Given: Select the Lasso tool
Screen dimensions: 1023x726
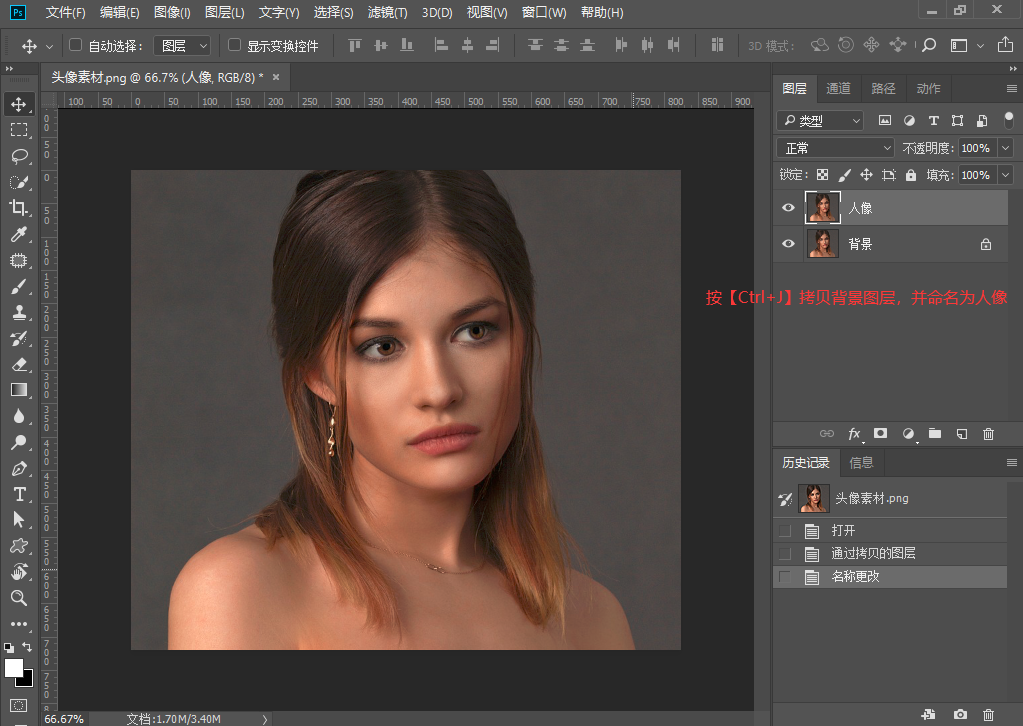Looking at the screenshot, I should [19, 156].
